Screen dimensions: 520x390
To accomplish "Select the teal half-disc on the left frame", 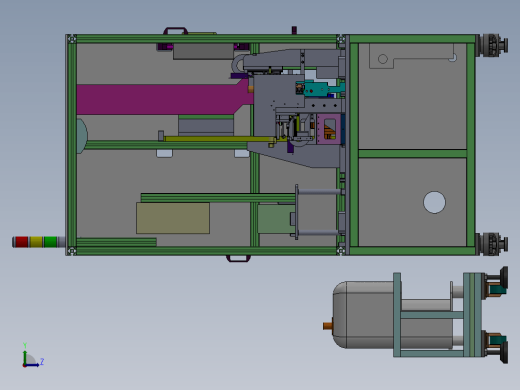I will point(82,136).
